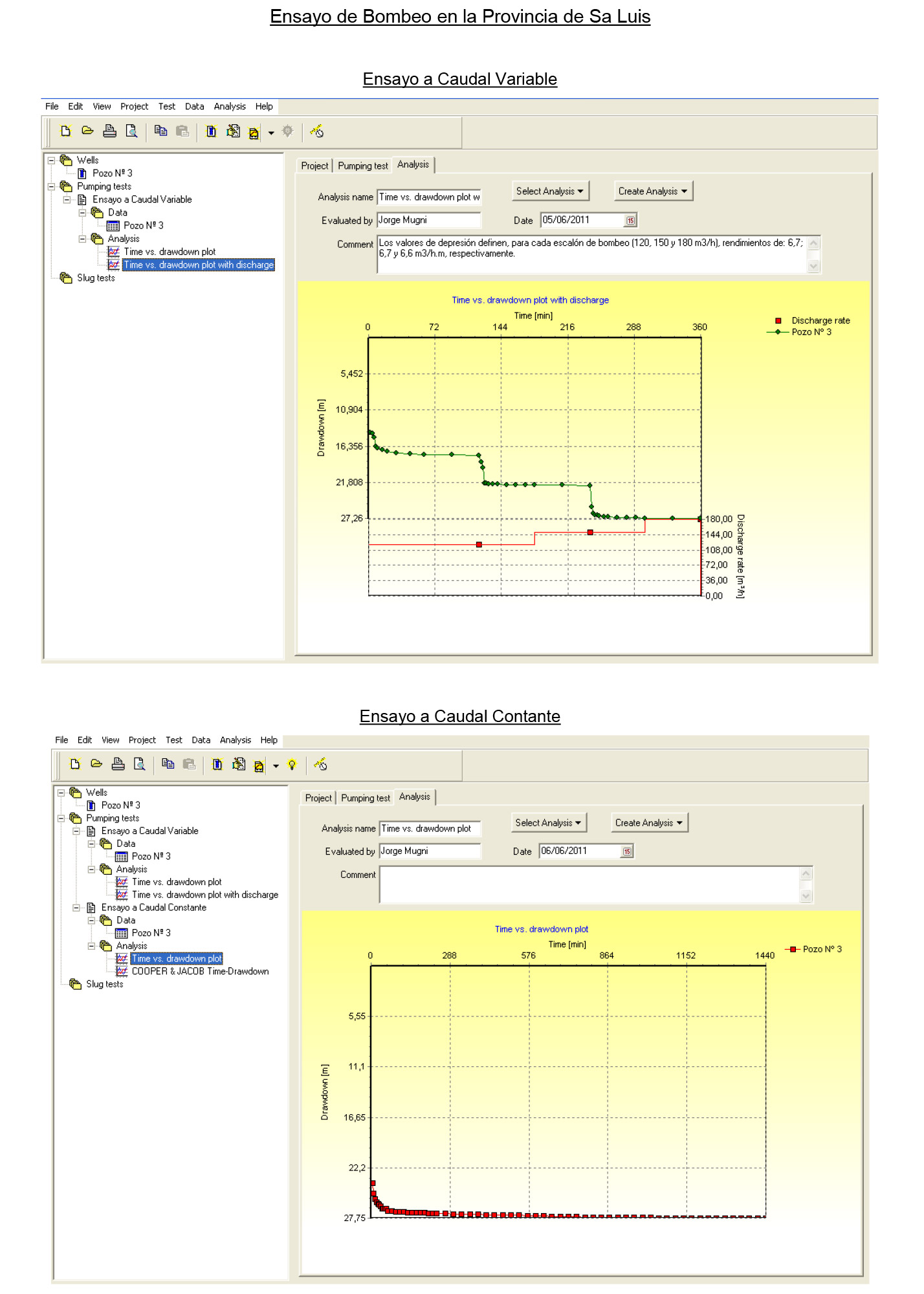This screenshot has height=1294, width=924.
Task: Collapse Pumping tests node in upper tree
Action: tap(51, 186)
